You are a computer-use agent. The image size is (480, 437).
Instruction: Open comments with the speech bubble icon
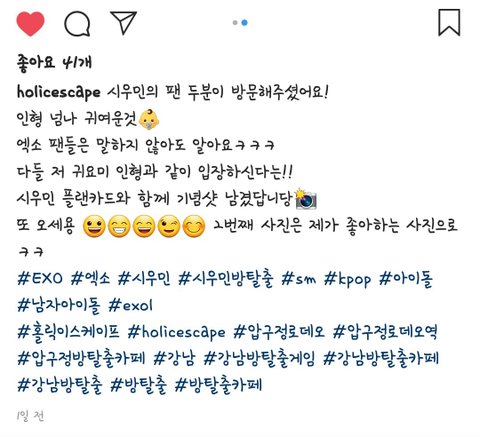(x=77, y=24)
